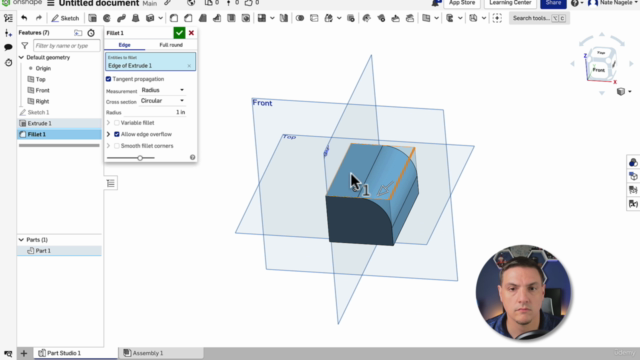
Task: Collapse the Parts (1) list
Action: click(x=21, y=240)
